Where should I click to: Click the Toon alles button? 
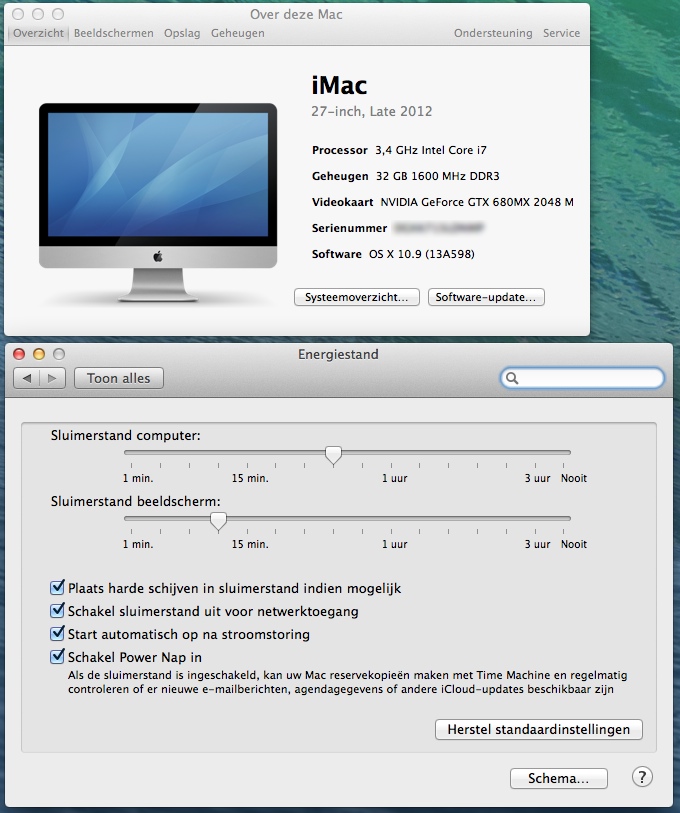click(x=119, y=379)
